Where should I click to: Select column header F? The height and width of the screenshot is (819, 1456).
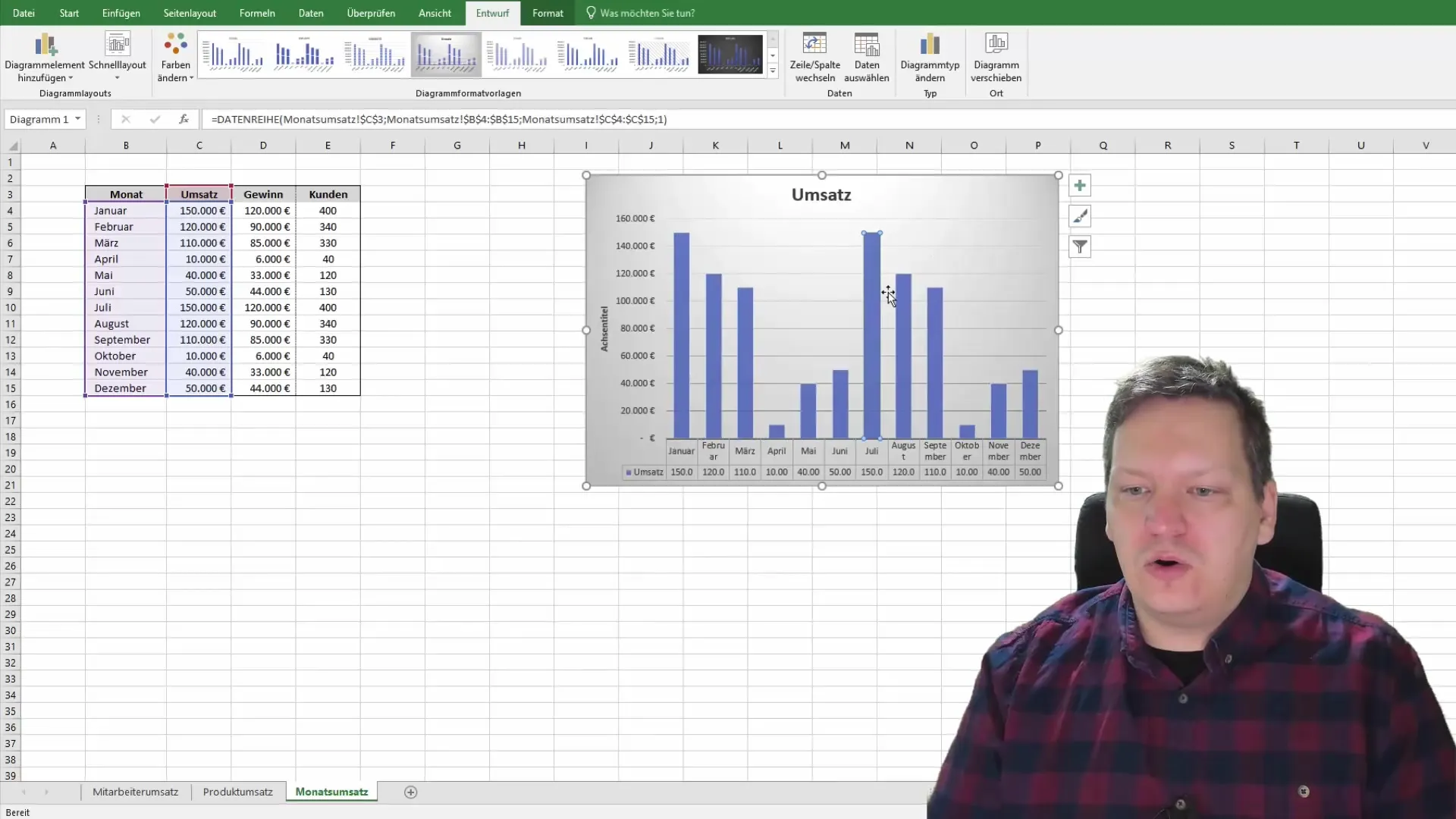pyautogui.click(x=393, y=146)
